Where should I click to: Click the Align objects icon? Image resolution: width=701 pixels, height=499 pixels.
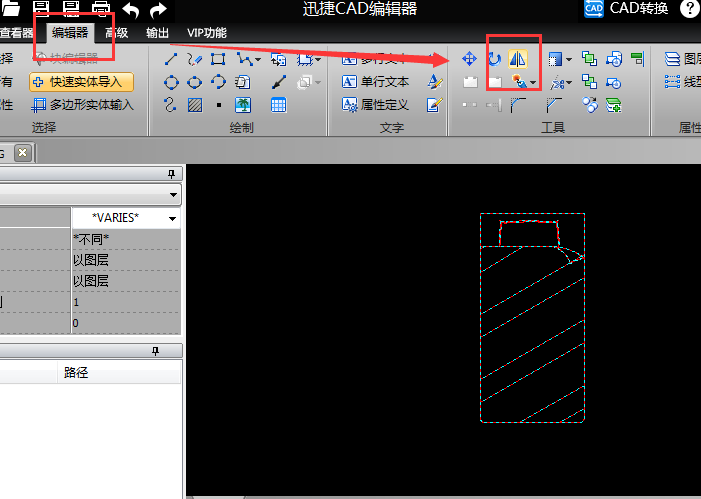(x=638, y=59)
